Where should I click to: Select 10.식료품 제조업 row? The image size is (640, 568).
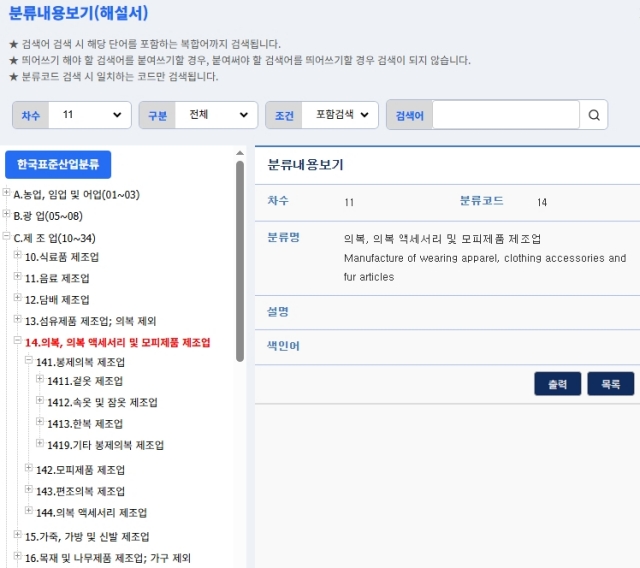(x=62, y=257)
